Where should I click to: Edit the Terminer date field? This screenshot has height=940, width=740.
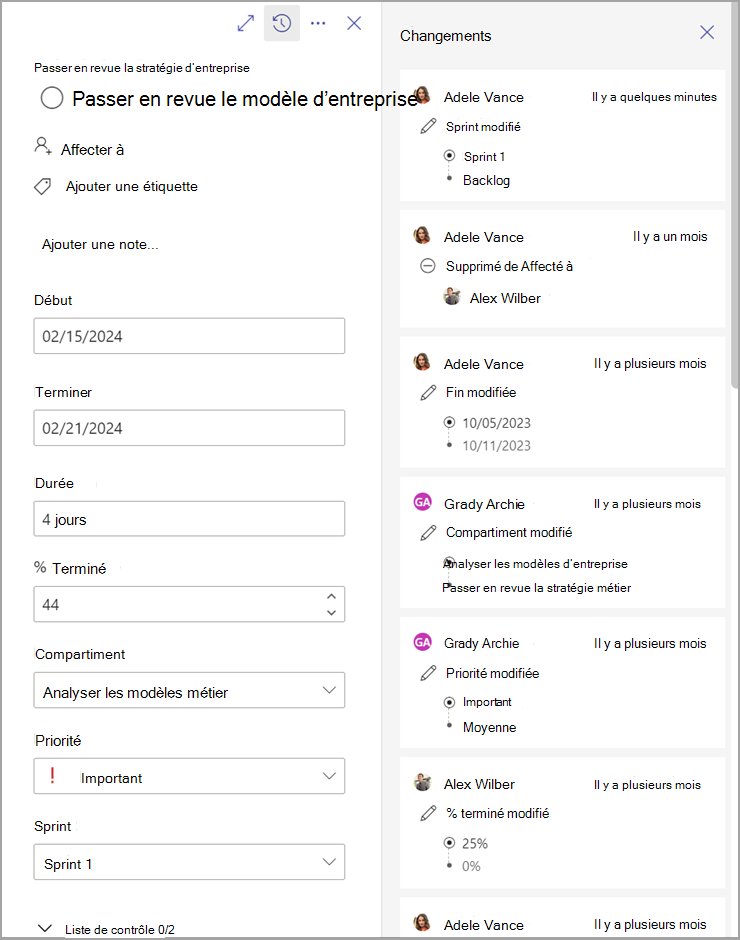coord(189,428)
